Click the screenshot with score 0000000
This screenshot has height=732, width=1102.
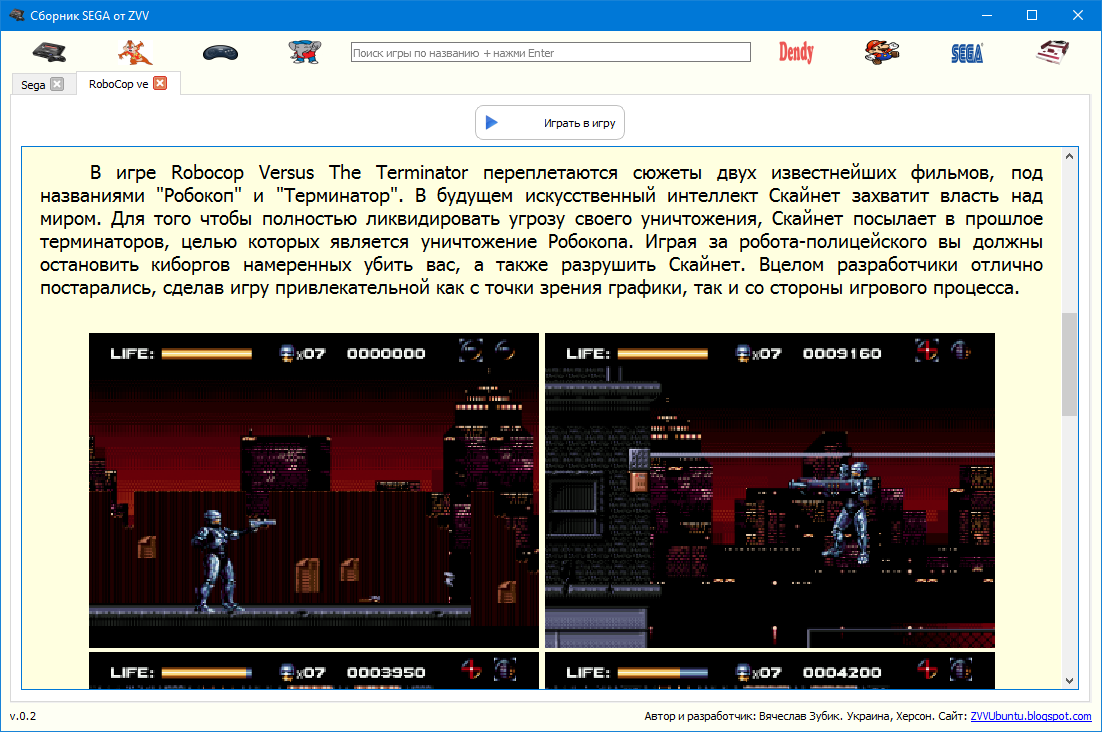(313, 490)
